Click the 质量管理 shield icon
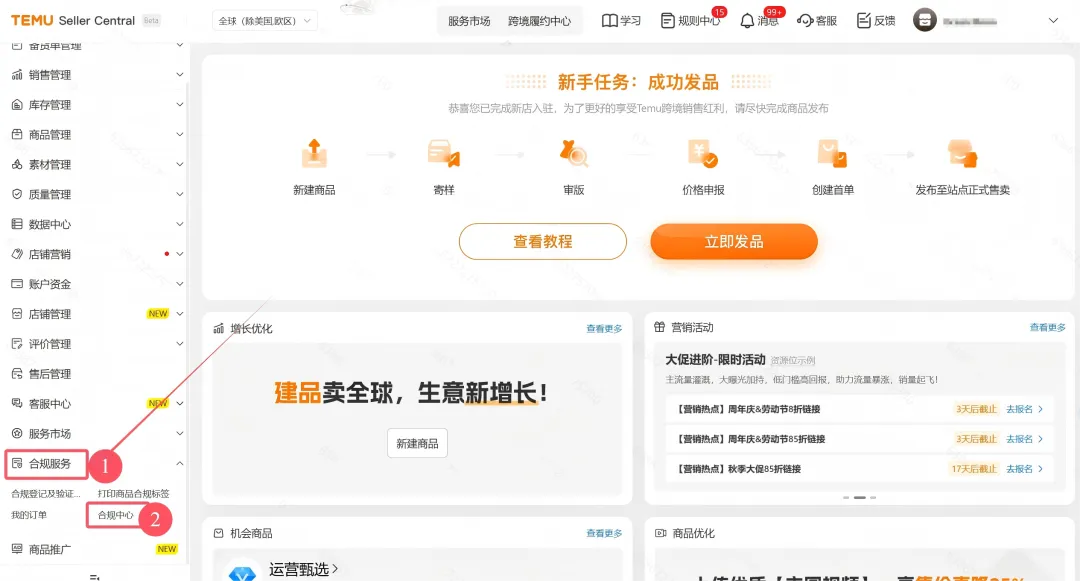The width and height of the screenshot is (1080, 581). coord(17,194)
